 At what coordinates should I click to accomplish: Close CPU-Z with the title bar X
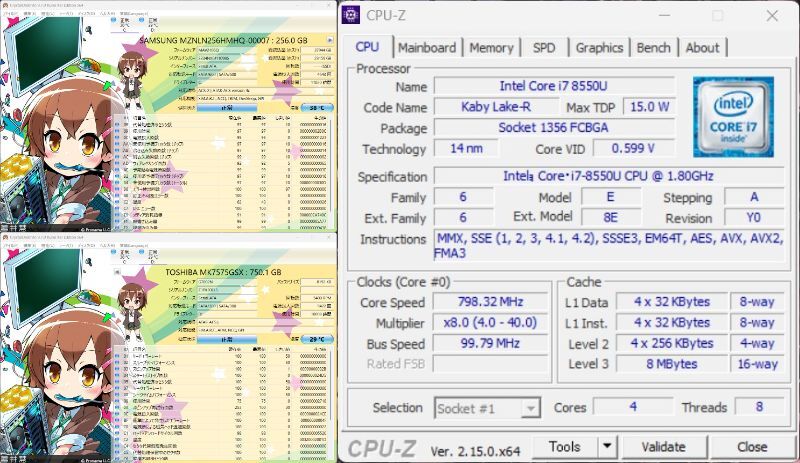click(772, 15)
